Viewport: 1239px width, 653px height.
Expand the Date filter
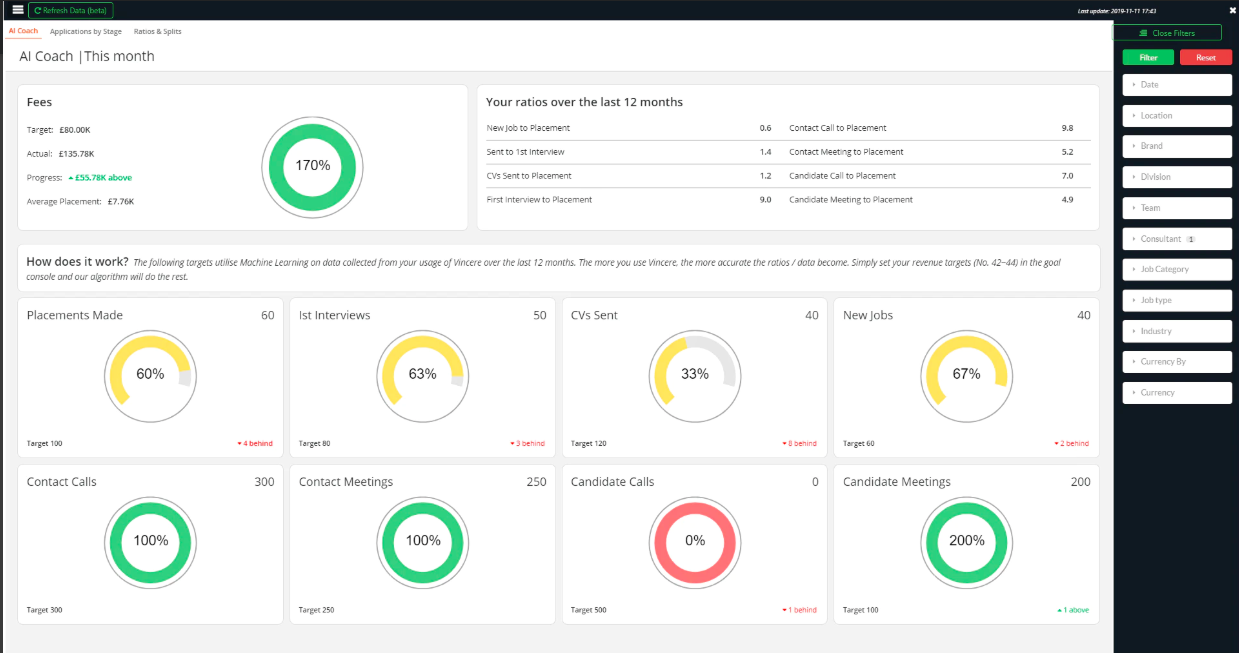[1177, 85]
